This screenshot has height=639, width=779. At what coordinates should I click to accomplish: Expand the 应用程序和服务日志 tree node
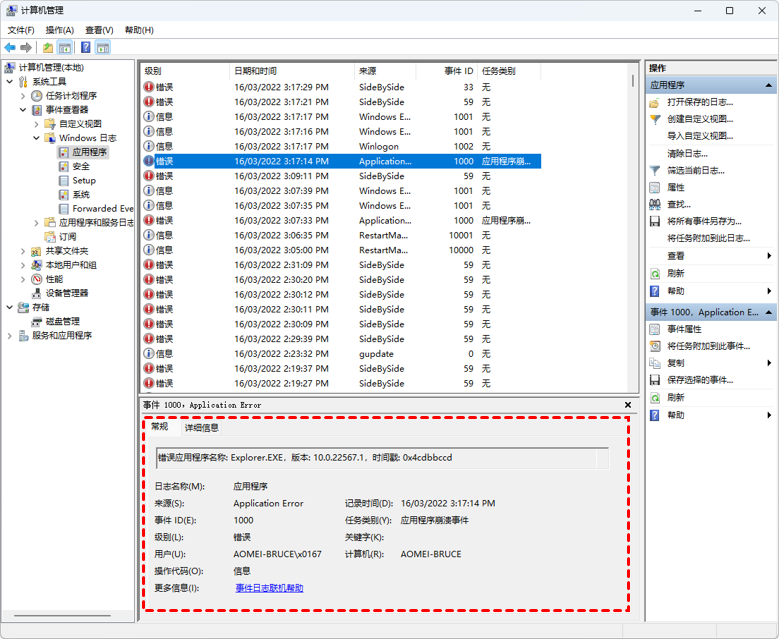tap(37, 223)
